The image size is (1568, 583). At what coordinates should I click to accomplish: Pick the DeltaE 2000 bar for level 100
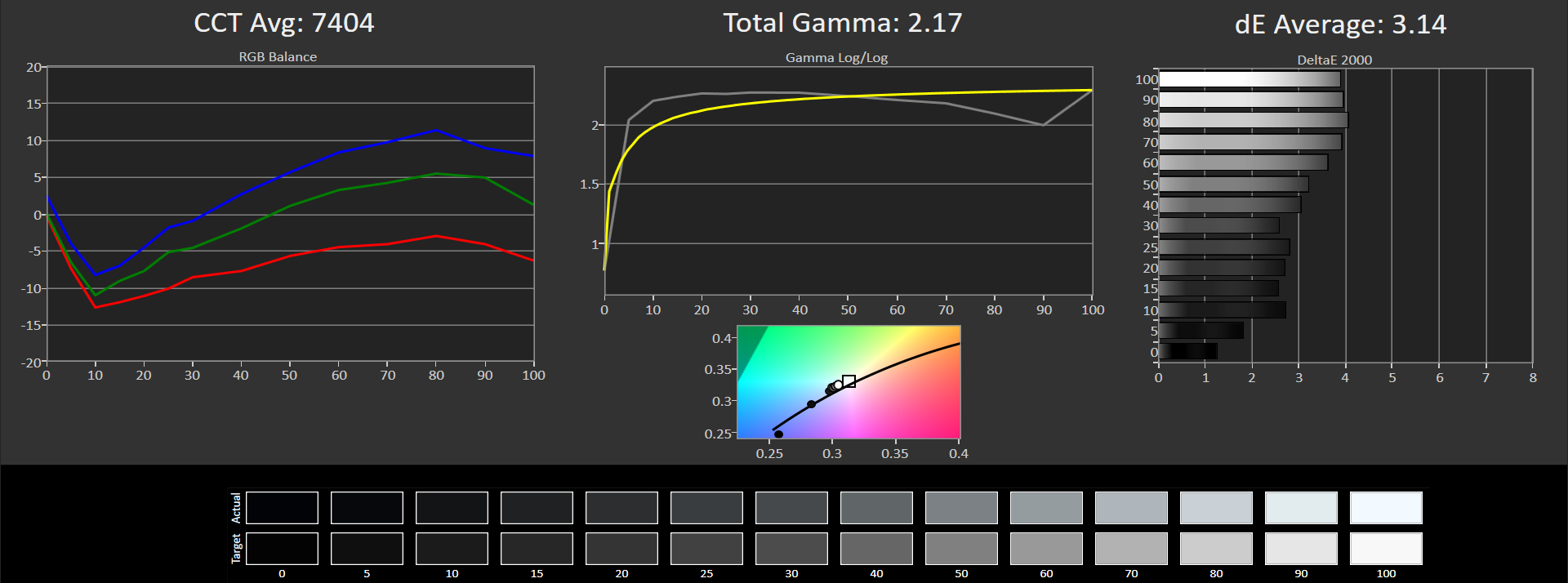click(x=1249, y=79)
